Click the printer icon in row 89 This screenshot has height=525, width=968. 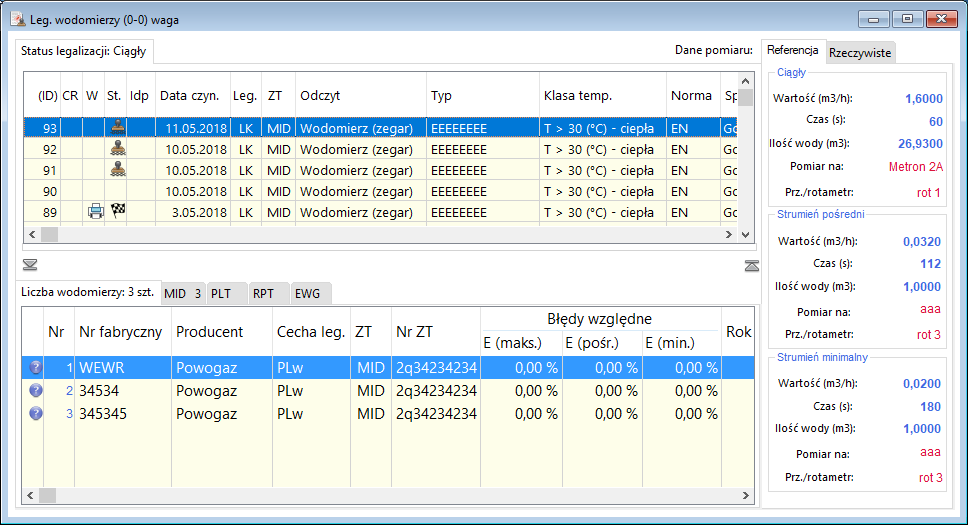95,212
